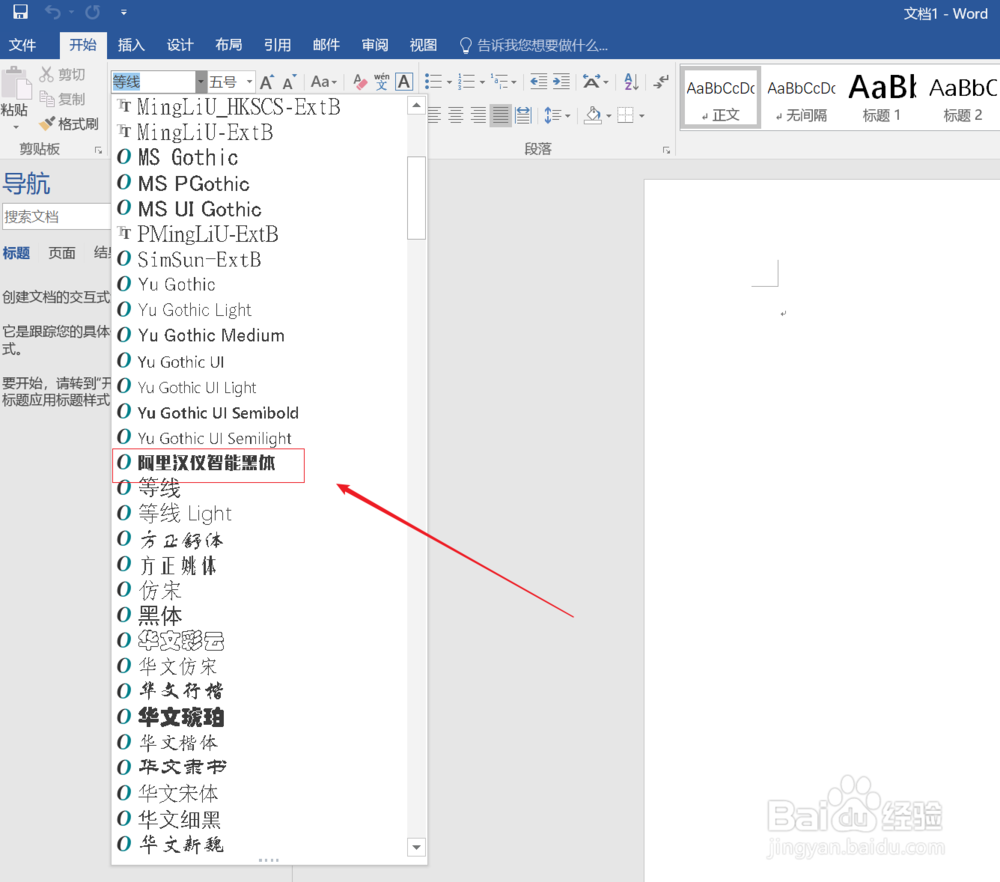Open the Quick Access Toolbar customize arrow
1000x882 pixels.
pos(124,12)
